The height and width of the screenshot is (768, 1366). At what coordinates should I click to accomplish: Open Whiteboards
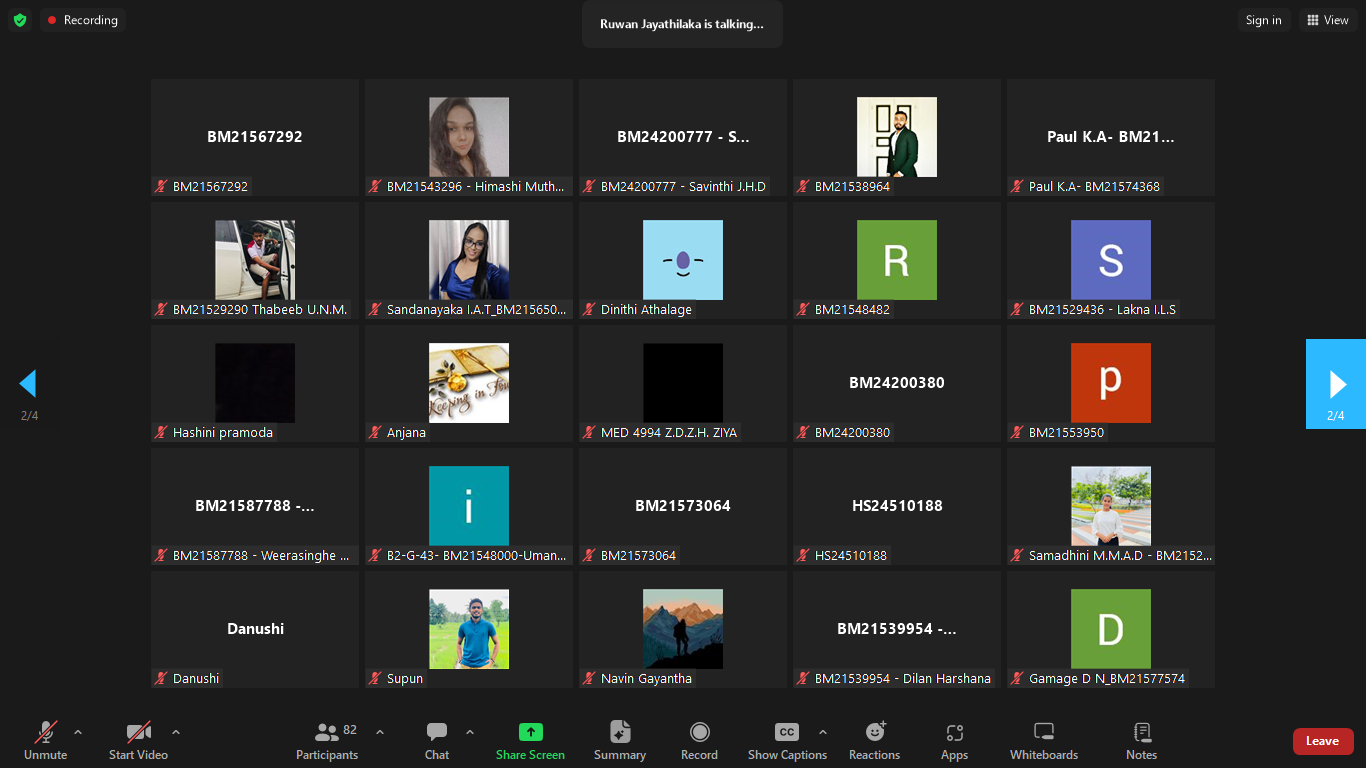[1044, 740]
